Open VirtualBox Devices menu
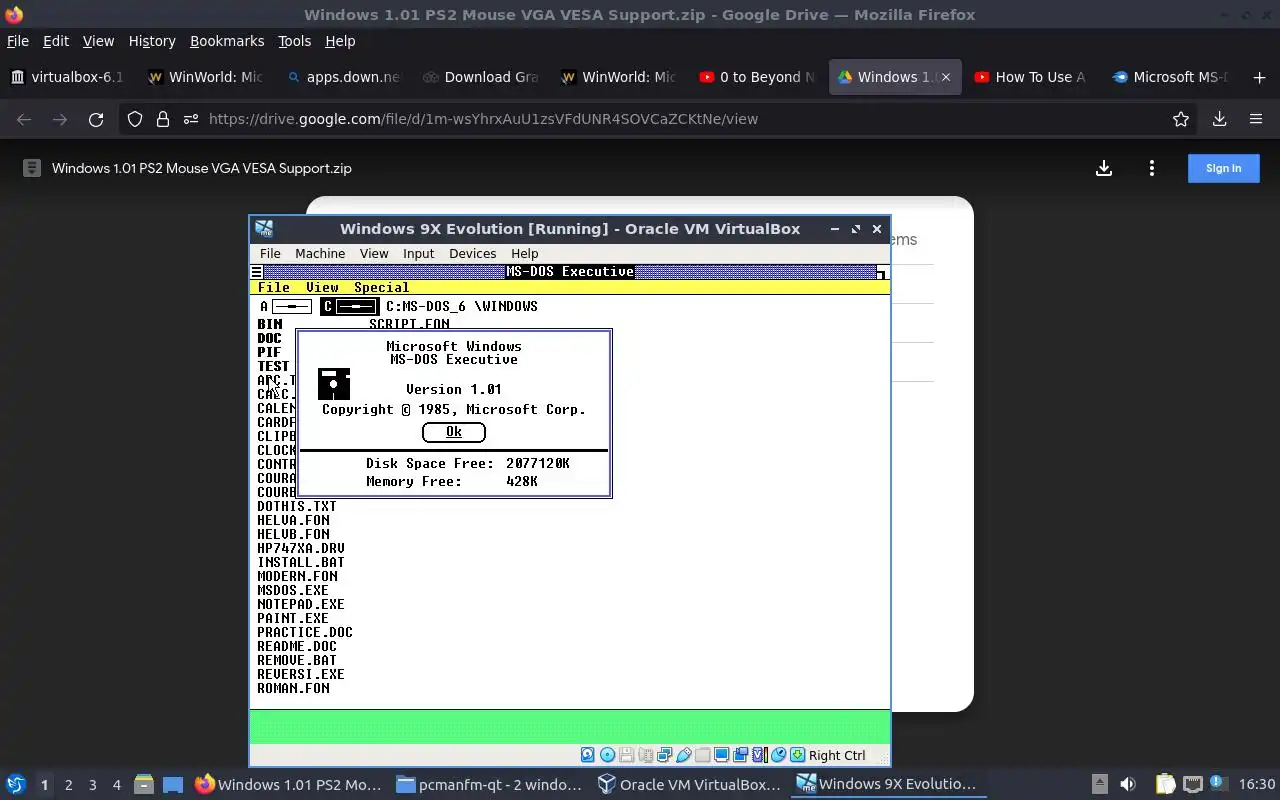 pyautogui.click(x=472, y=254)
